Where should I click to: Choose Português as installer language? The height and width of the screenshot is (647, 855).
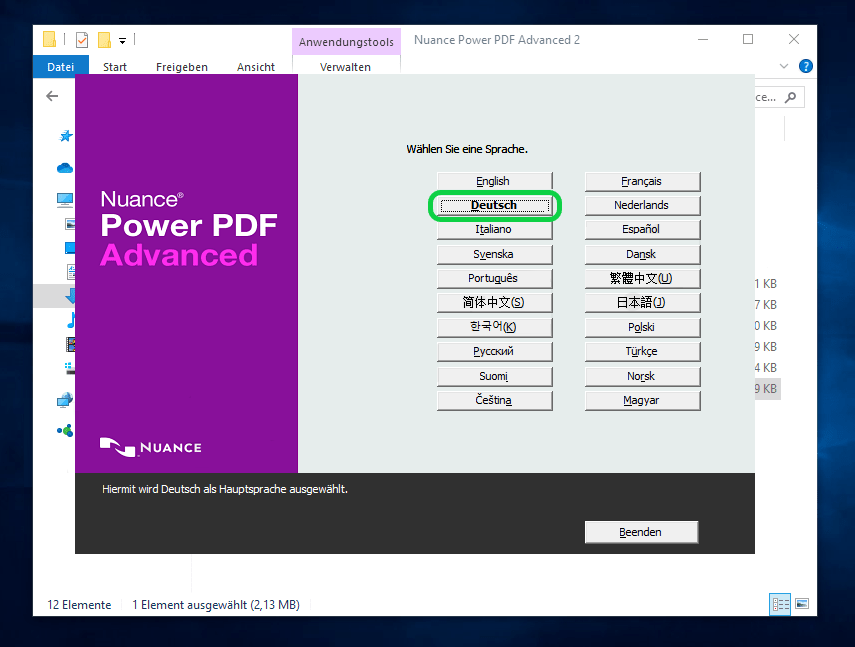(x=494, y=279)
